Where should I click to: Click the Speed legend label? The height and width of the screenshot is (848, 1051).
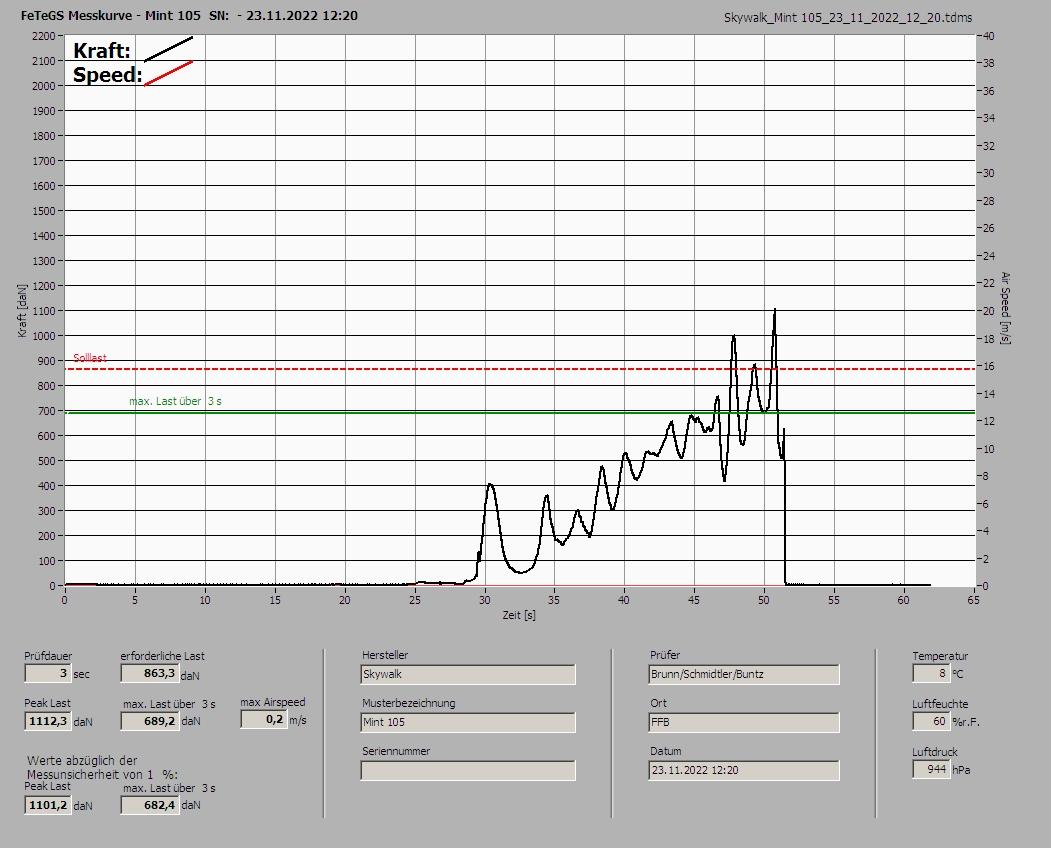tap(107, 74)
